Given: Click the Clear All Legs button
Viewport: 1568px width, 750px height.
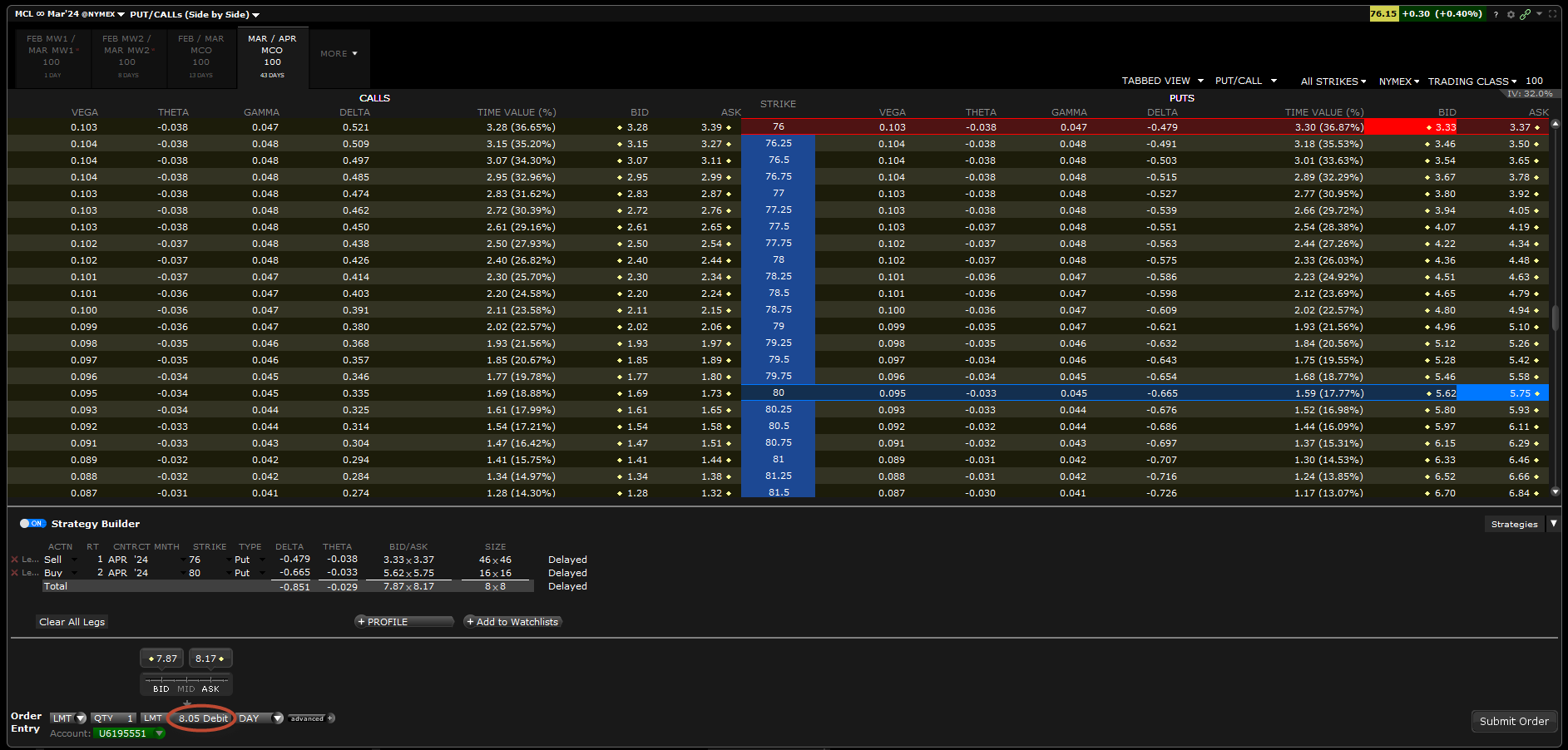Looking at the screenshot, I should pyautogui.click(x=72, y=622).
